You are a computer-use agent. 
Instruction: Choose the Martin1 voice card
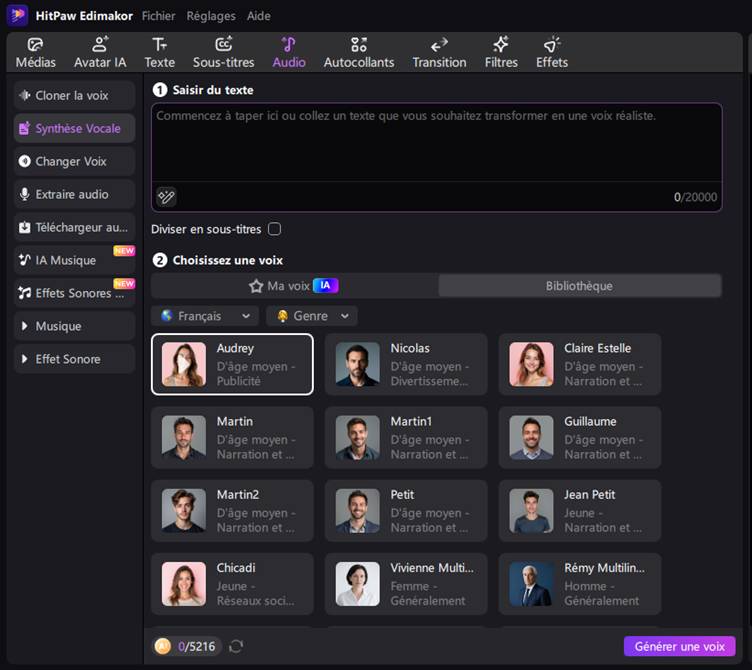coord(406,438)
